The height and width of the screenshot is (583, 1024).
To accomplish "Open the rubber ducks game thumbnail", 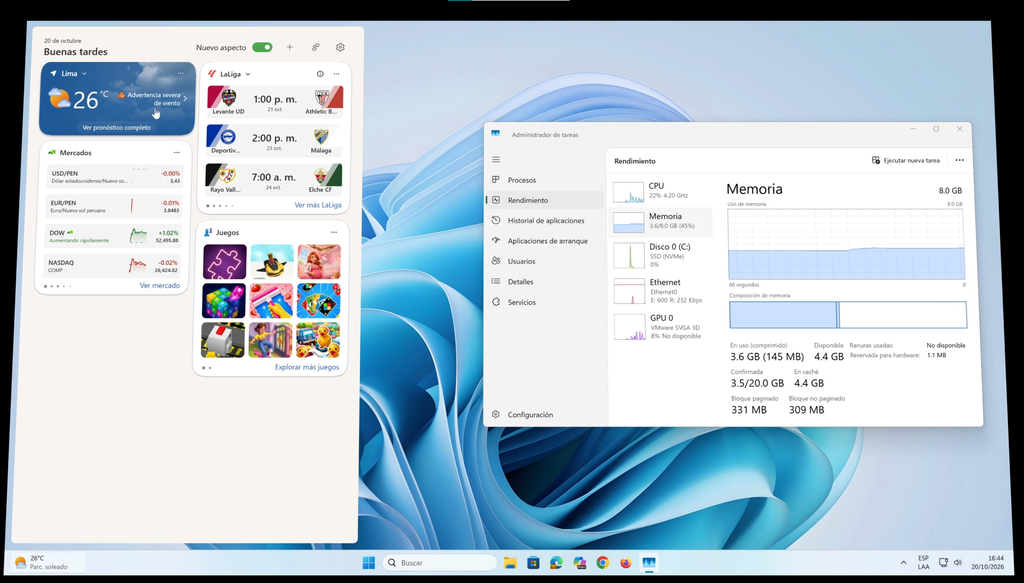I will pos(318,339).
